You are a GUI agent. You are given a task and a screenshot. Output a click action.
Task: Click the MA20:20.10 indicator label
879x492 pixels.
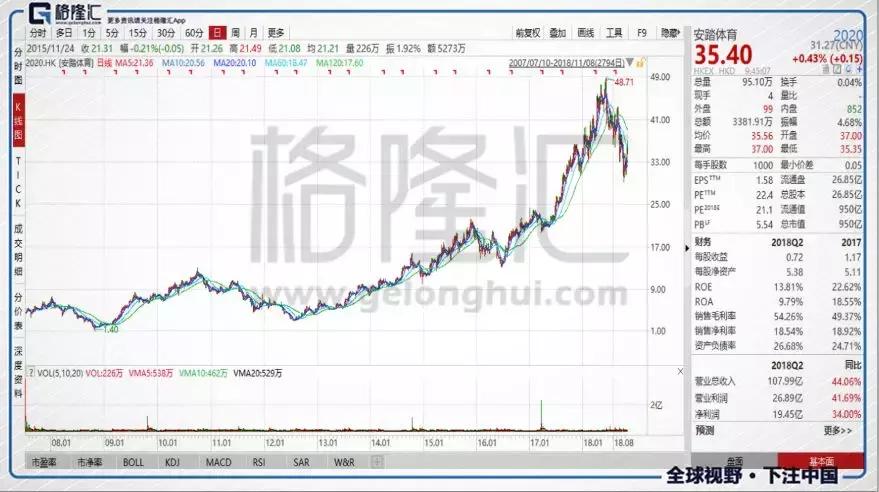pos(234,63)
